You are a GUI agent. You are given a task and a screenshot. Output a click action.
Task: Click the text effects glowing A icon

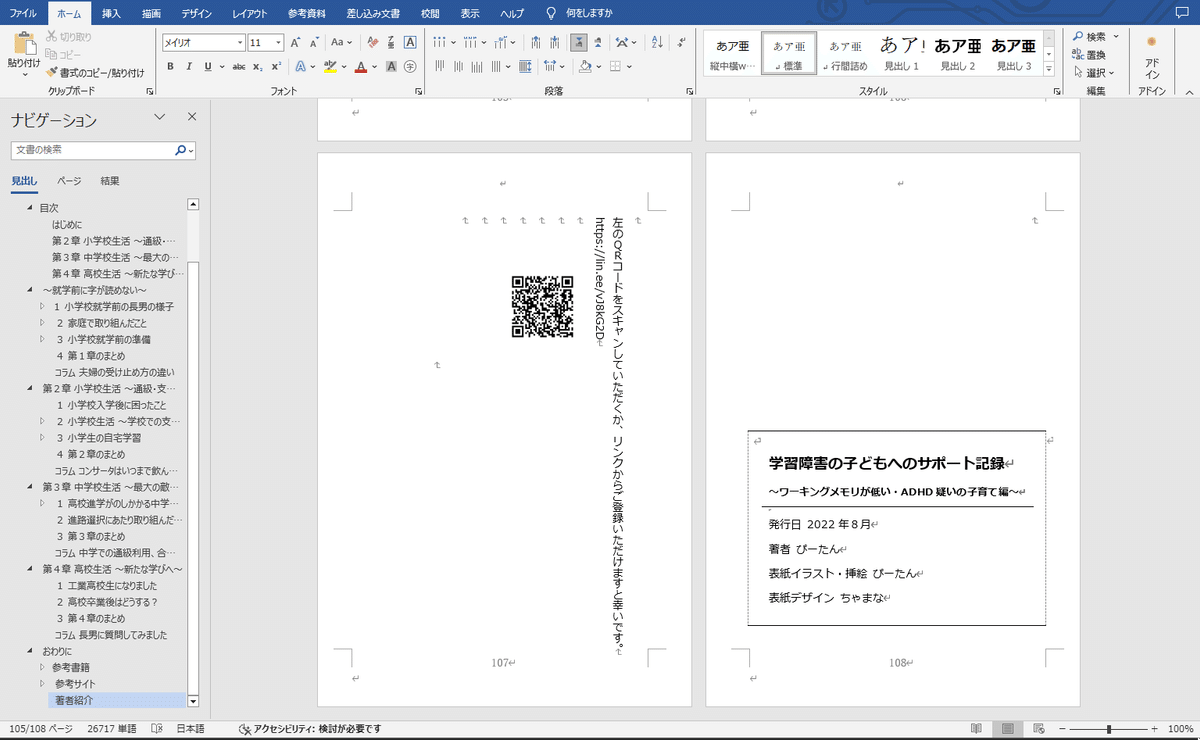(x=300, y=67)
